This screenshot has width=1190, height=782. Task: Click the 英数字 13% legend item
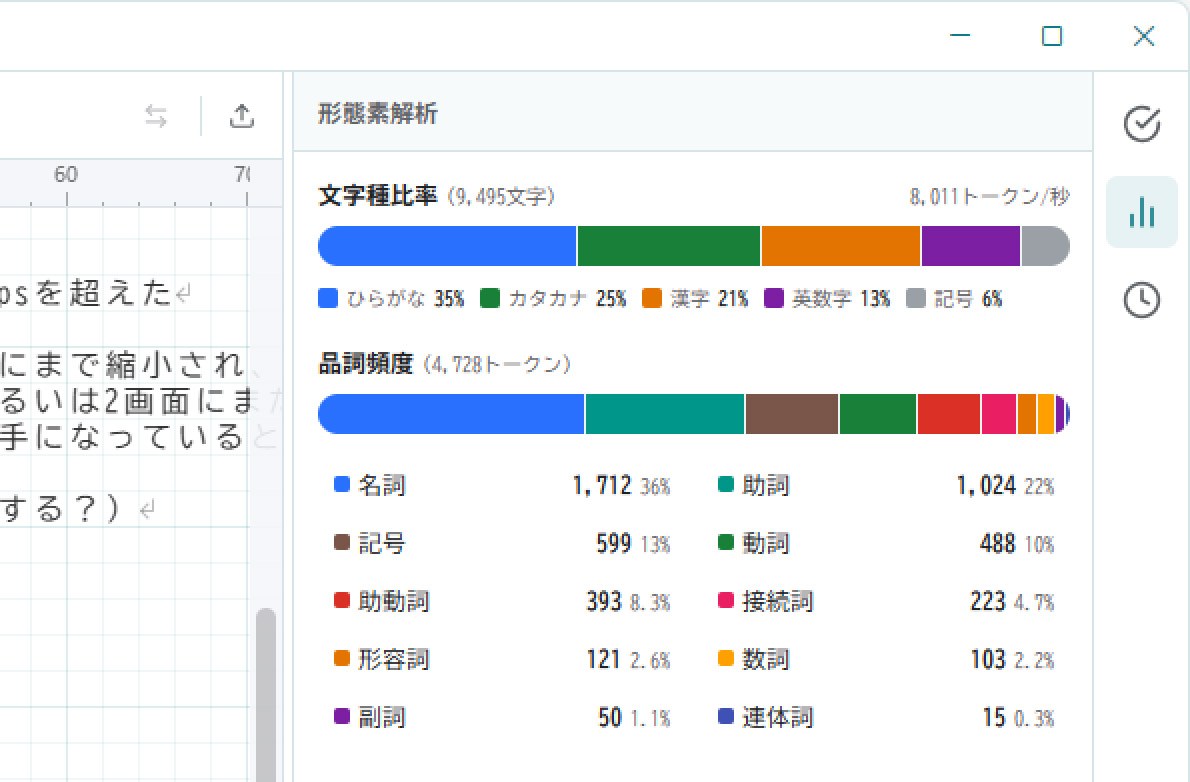coord(827,298)
